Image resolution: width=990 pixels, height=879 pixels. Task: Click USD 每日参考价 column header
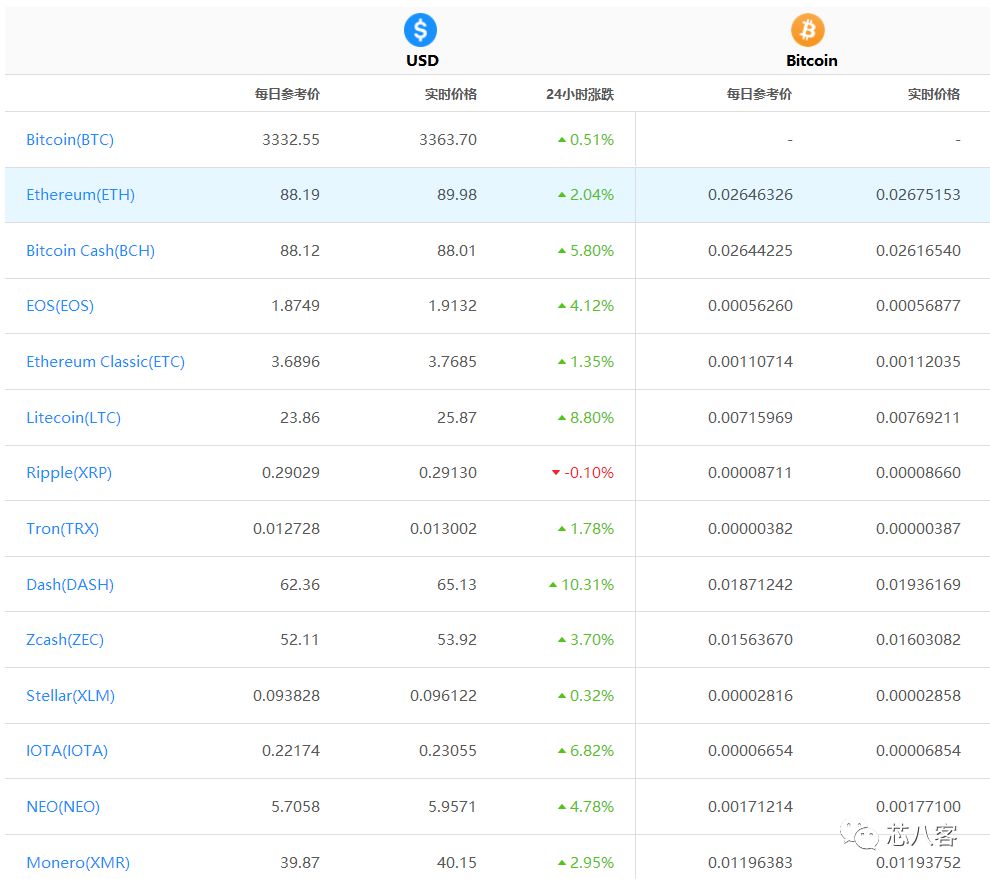[287, 94]
